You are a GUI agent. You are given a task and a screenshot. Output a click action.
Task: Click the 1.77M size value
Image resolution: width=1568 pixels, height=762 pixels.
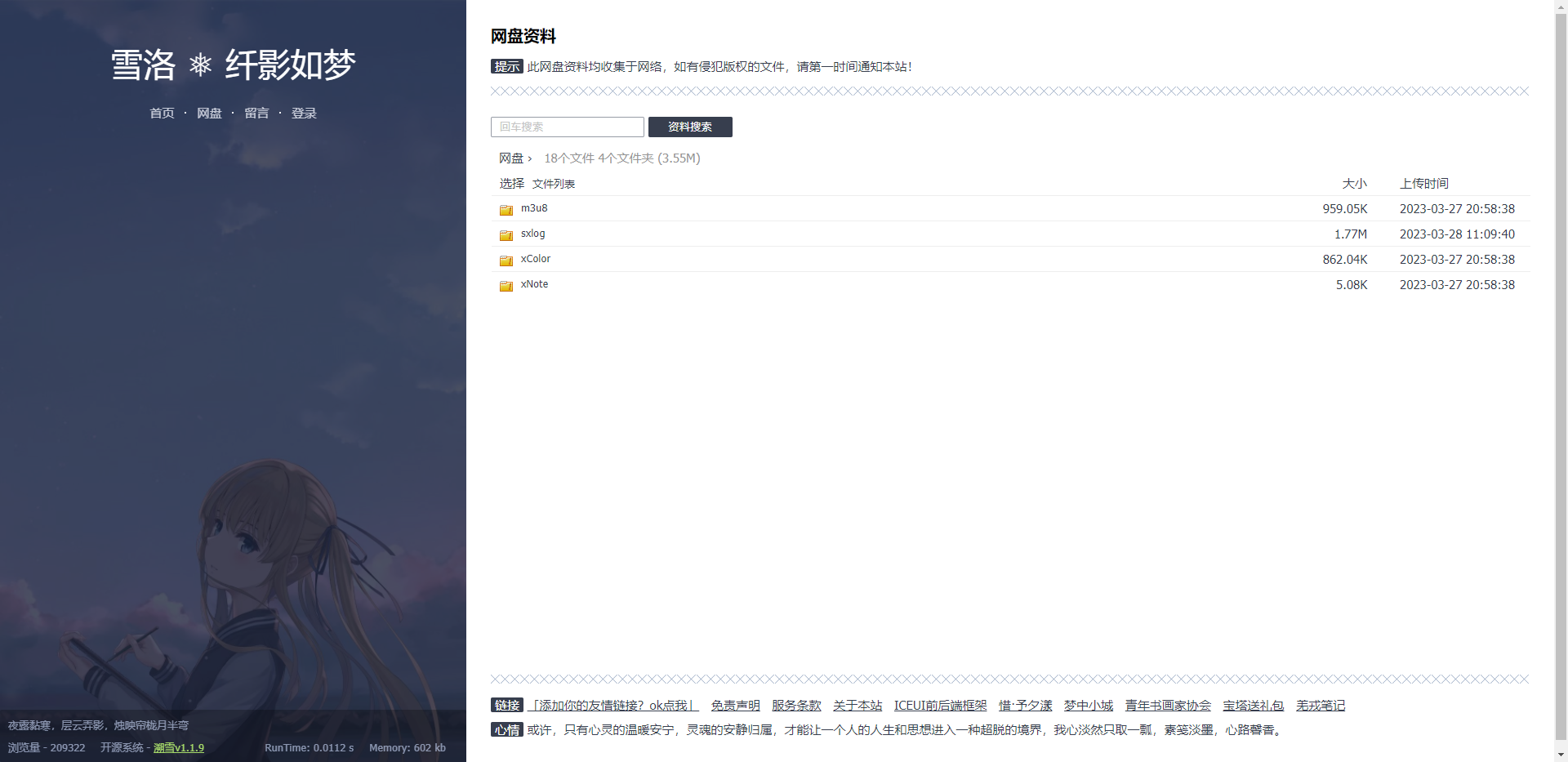coord(1351,234)
